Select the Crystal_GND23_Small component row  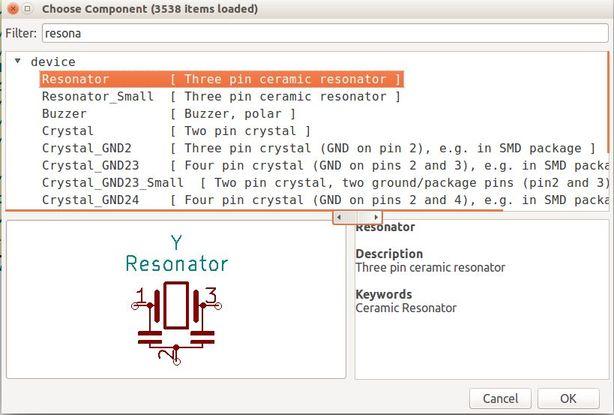point(324,182)
